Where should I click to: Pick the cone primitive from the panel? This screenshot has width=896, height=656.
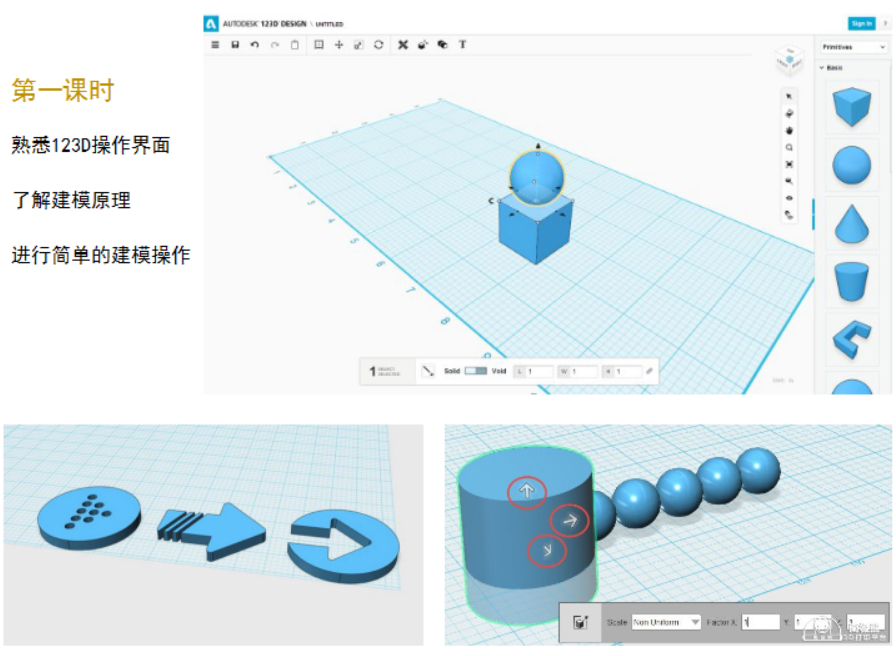pos(851,223)
